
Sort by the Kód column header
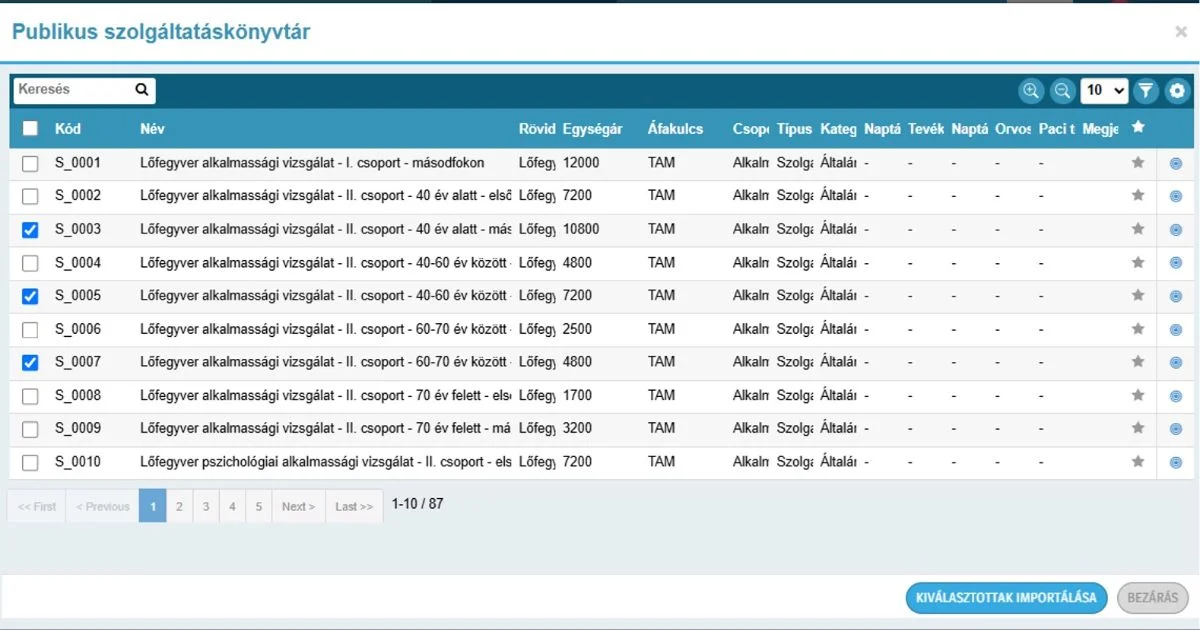click(68, 128)
